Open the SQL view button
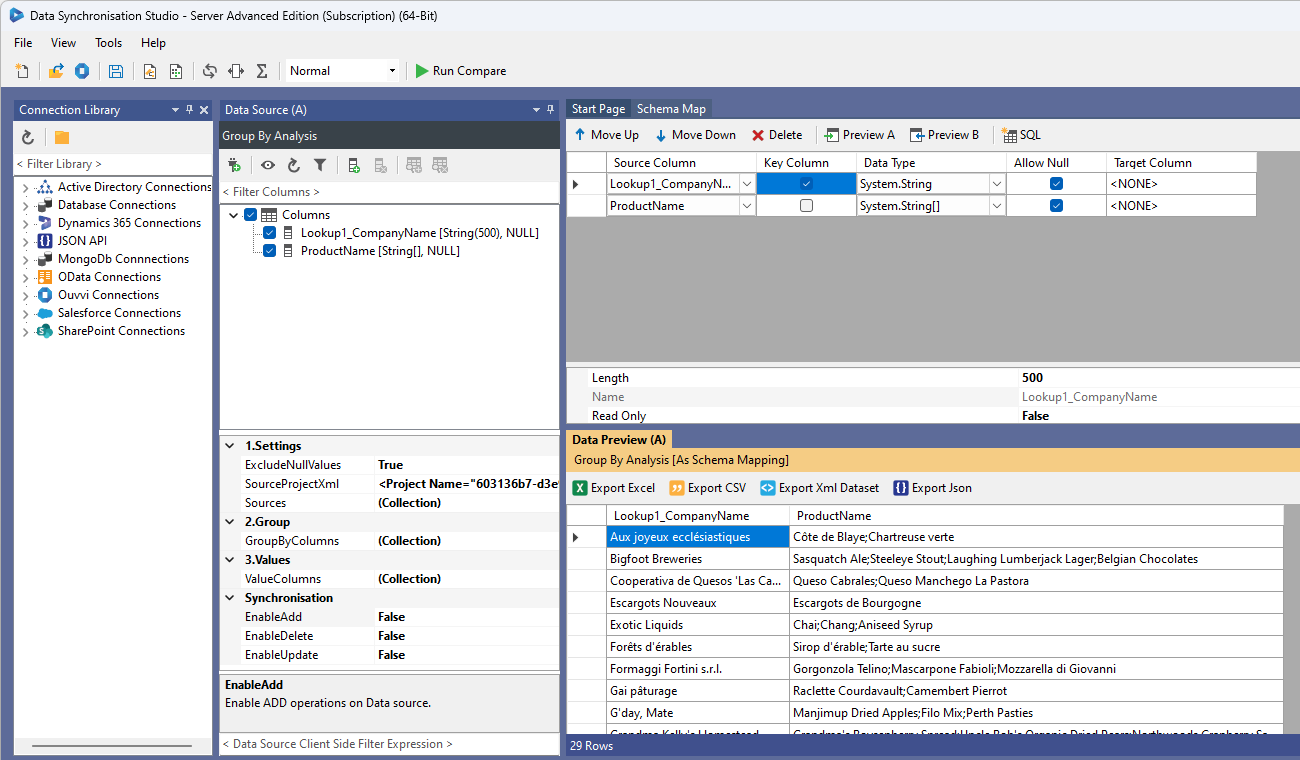1300x760 pixels. coord(1021,135)
